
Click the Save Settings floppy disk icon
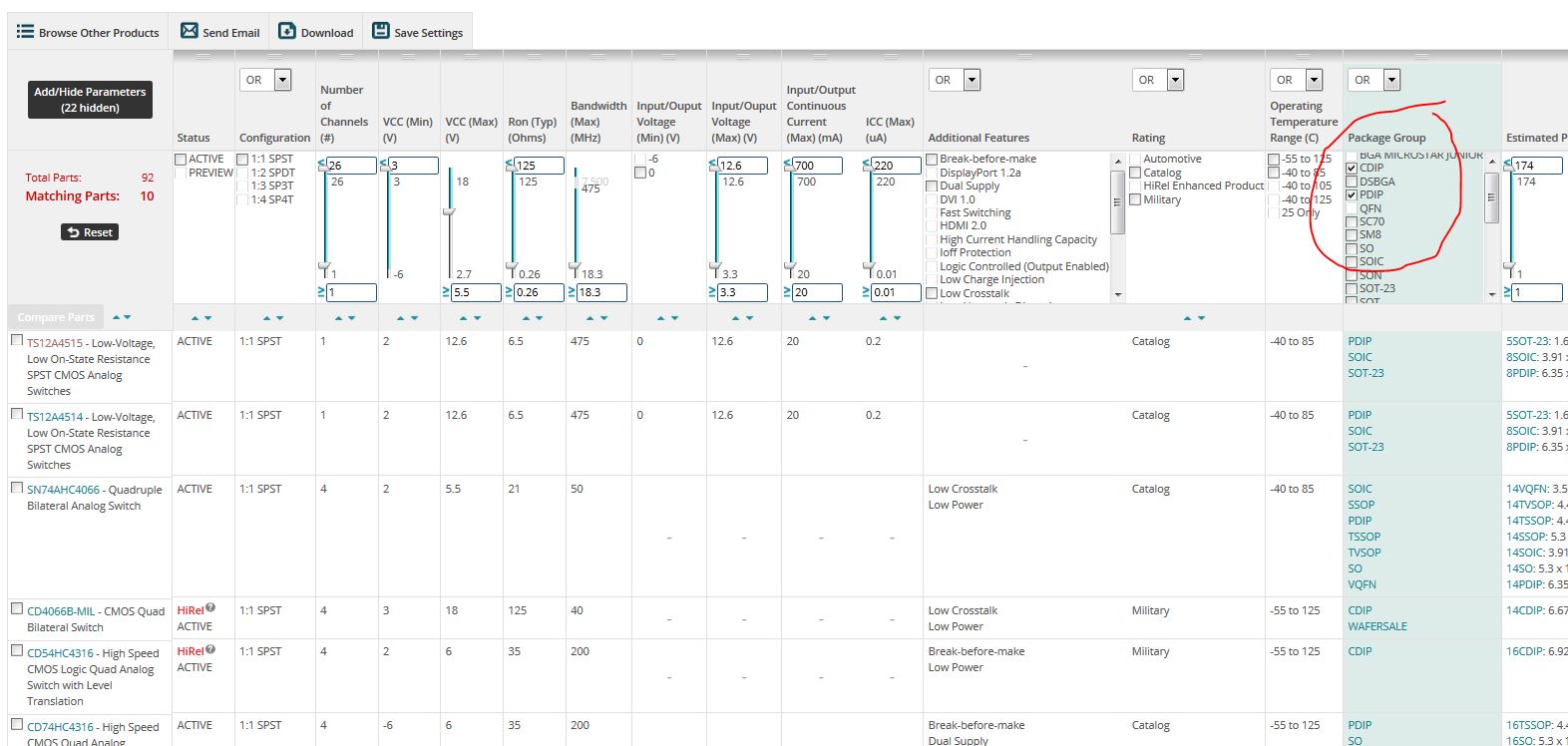[x=380, y=32]
